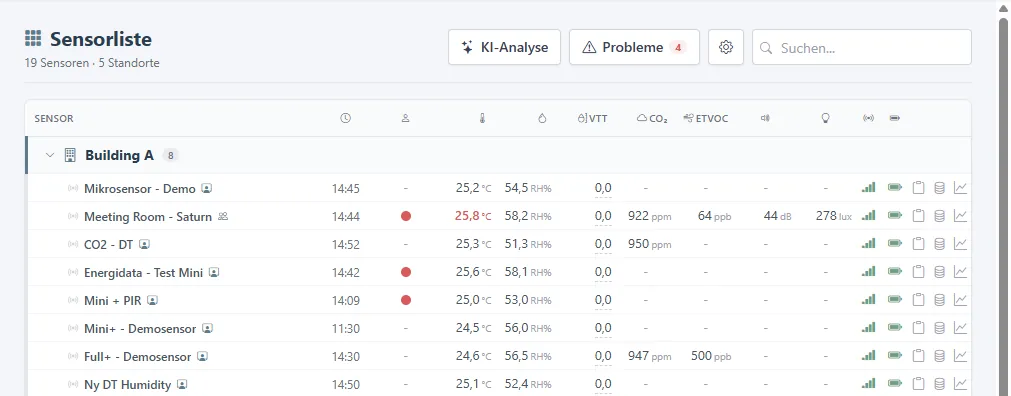Open database icon for Meeting Room - Saturn
The height and width of the screenshot is (396, 1011).
(x=939, y=216)
